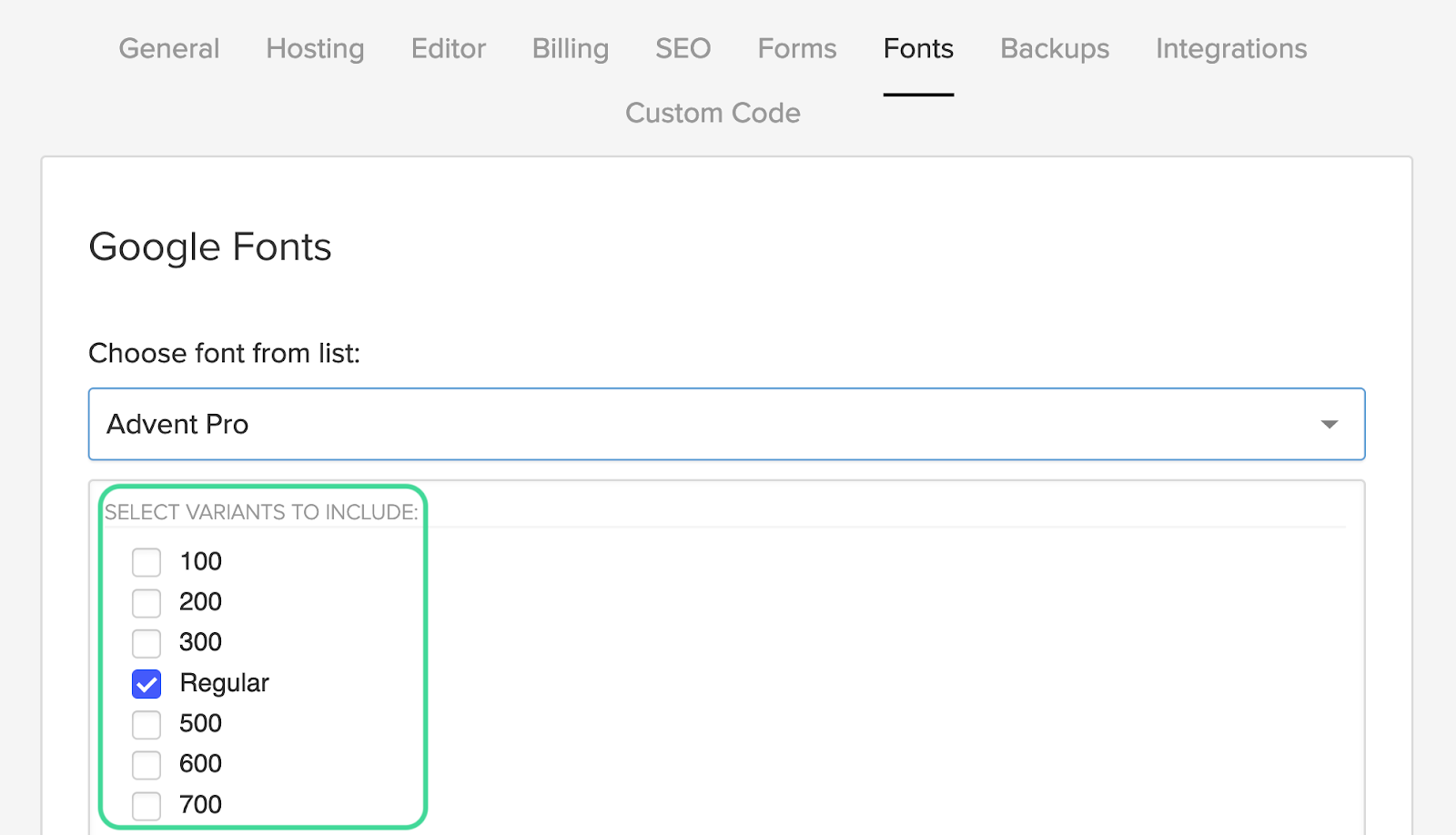The width and height of the screenshot is (1456, 835).
Task: Switch to the Integrations tab
Action: 1230,49
